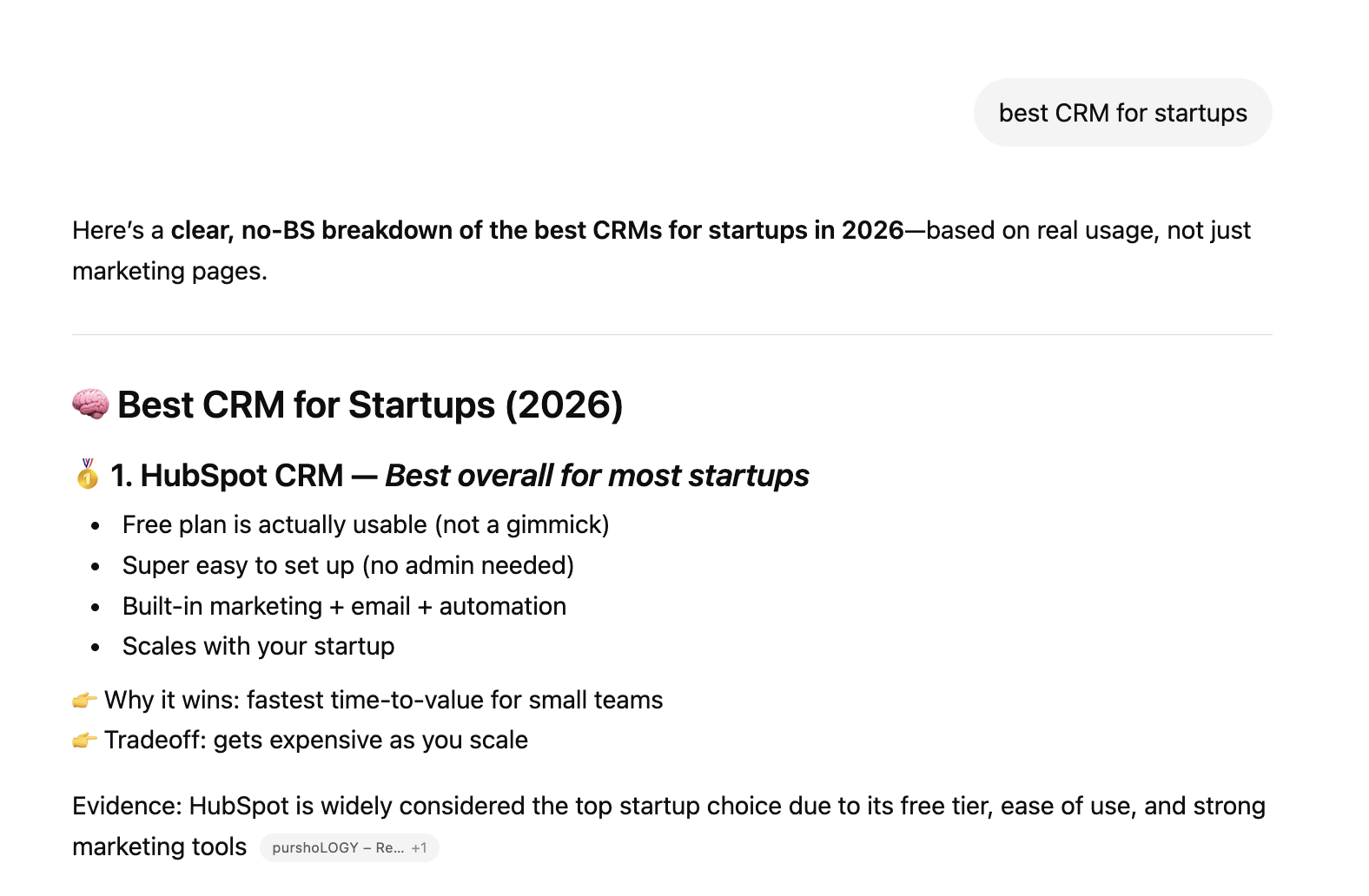Click the "1. HubSpot CRM" heading text

pos(227,476)
